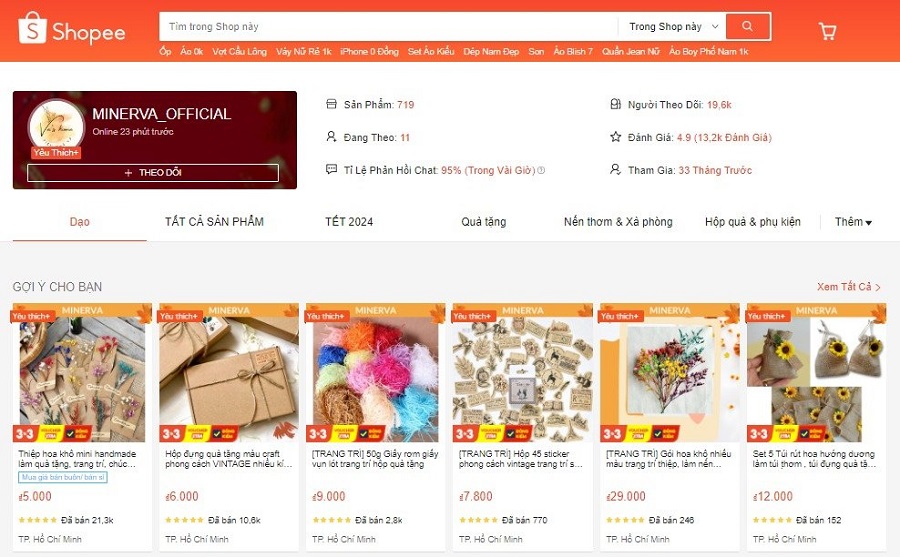Click the 'iPhone 0 Đồng' suggested search link
The width and height of the screenshot is (900, 557).
[x=369, y=52]
